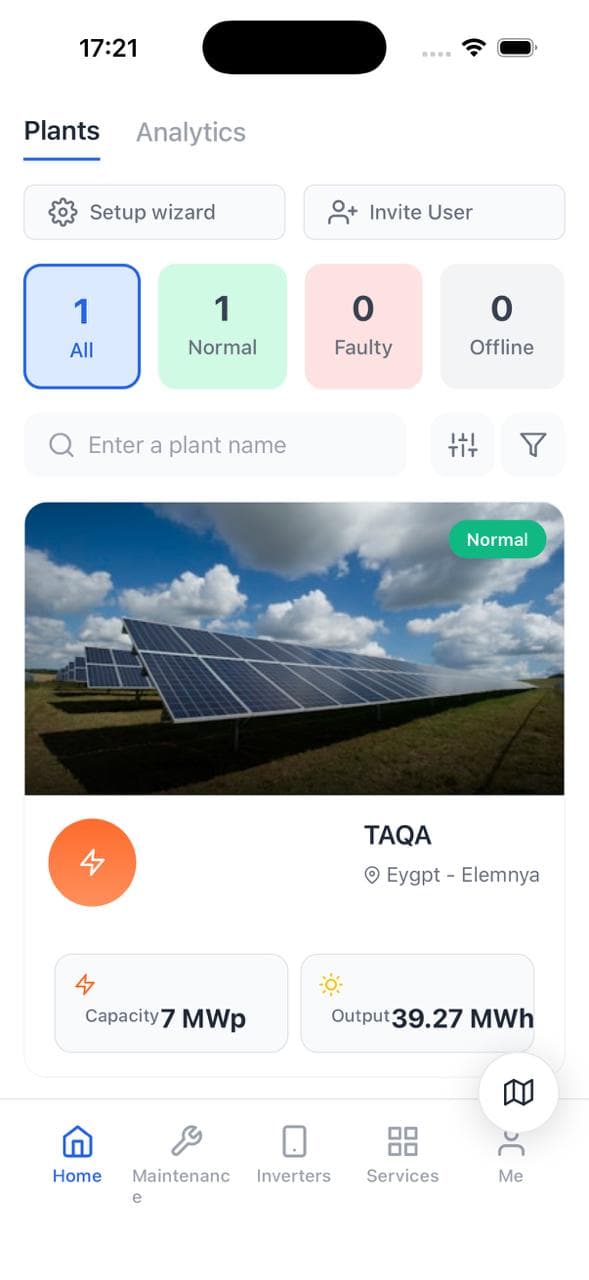Filter plants by Faulty status
Screen dimensions: 589x1280
click(363, 325)
